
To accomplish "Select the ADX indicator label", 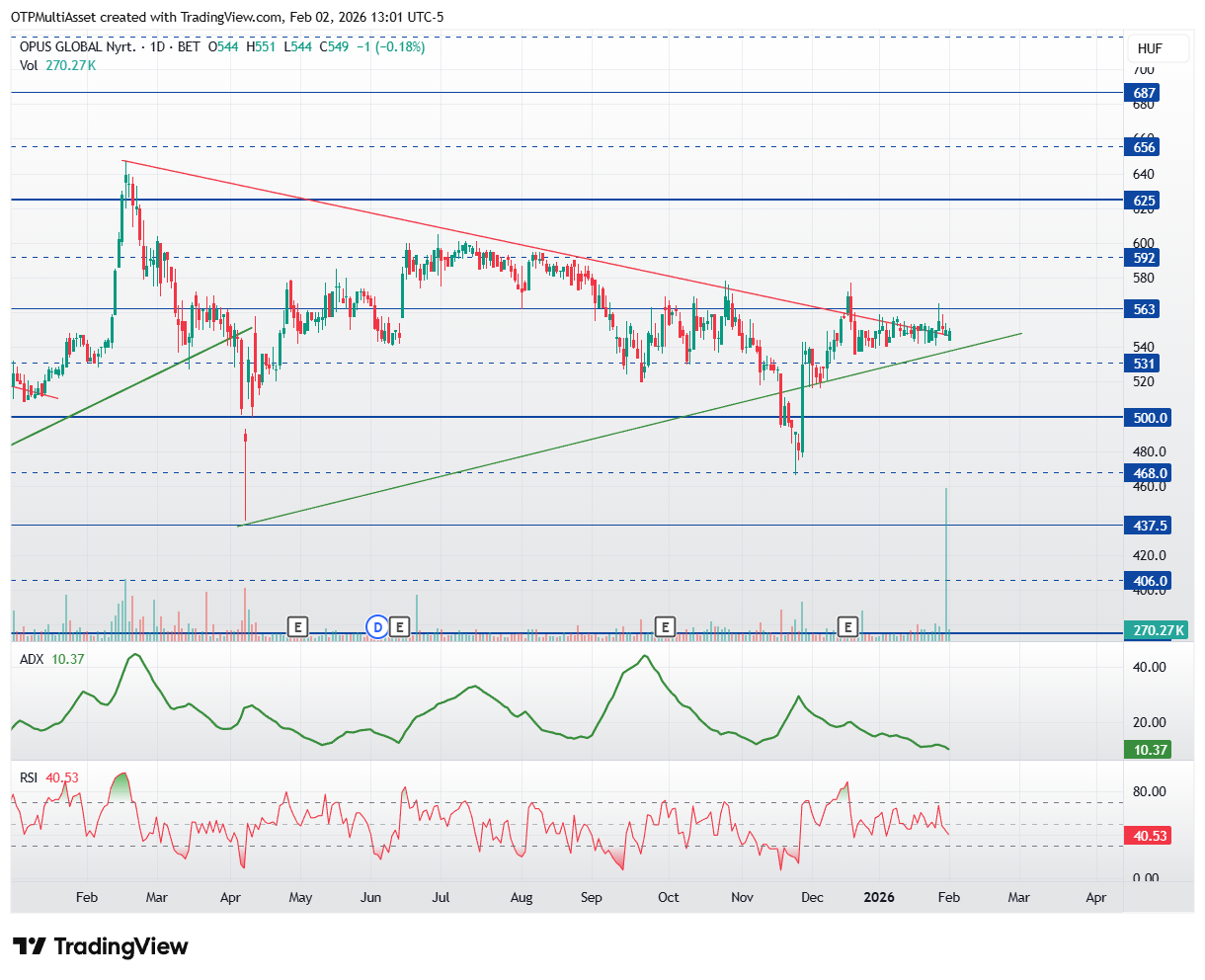I will pyautogui.click(x=32, y=659).
